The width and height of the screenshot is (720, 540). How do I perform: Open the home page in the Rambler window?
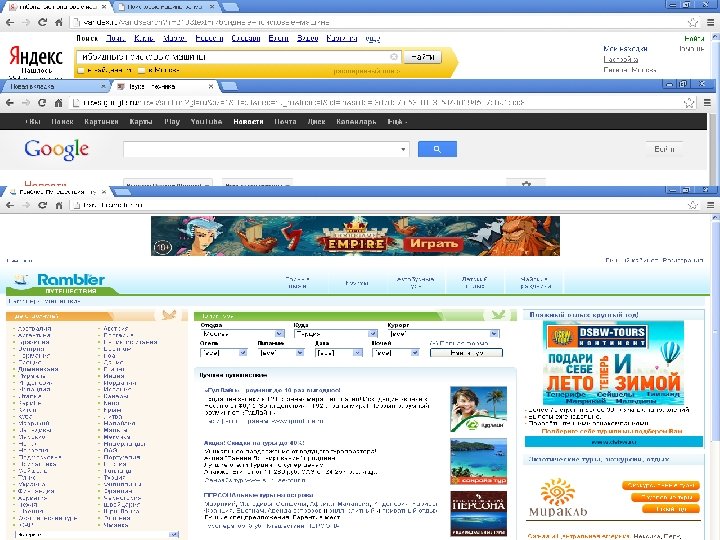pos(58,205)
